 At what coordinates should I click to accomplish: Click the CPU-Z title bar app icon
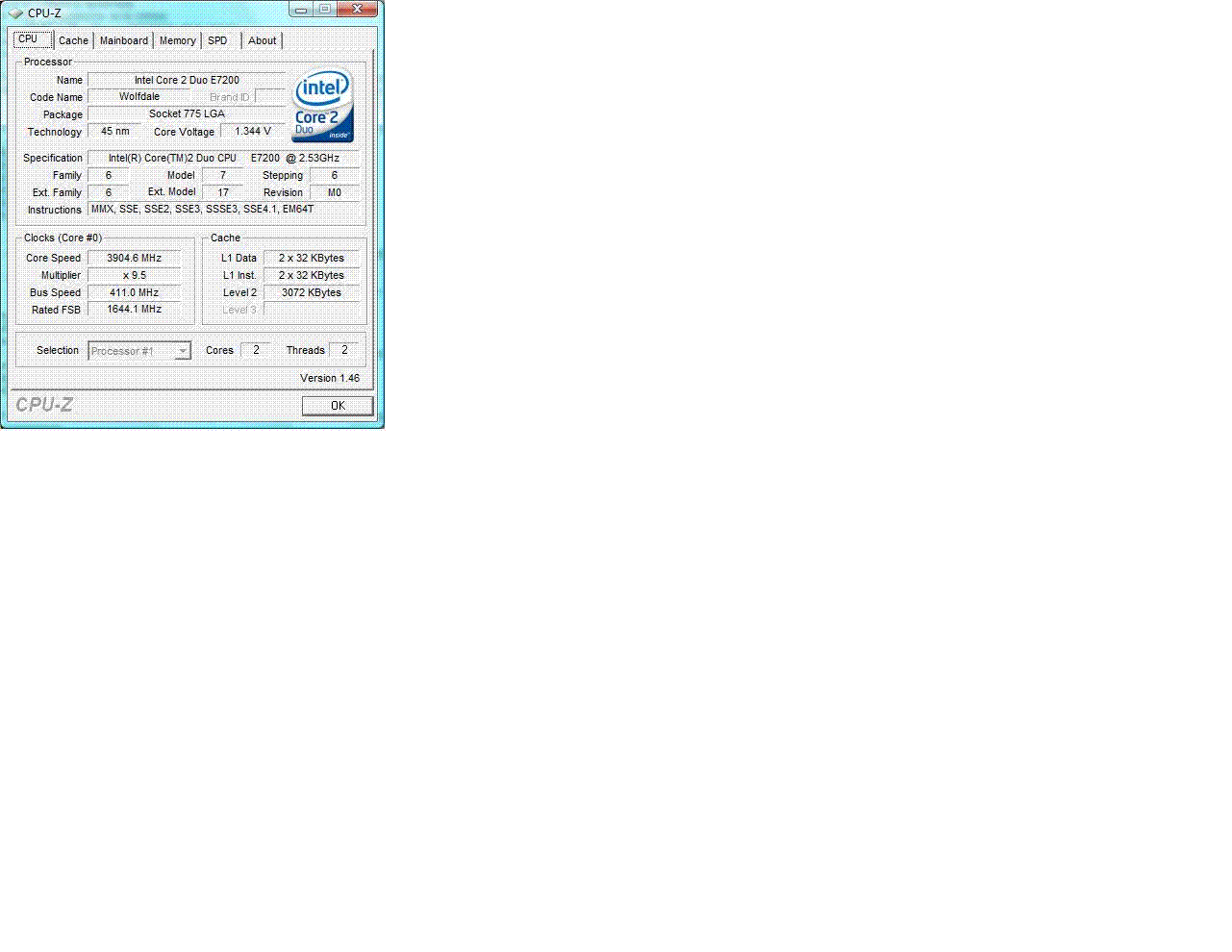pyautogui.click(x=14, y=13)
